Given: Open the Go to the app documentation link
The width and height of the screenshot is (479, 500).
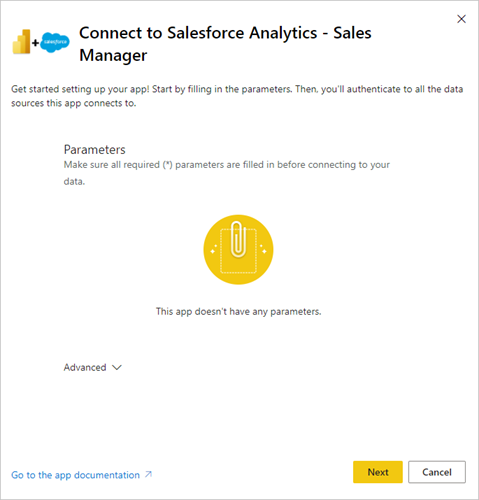Looking at the screenshot, I should point(75,475).
